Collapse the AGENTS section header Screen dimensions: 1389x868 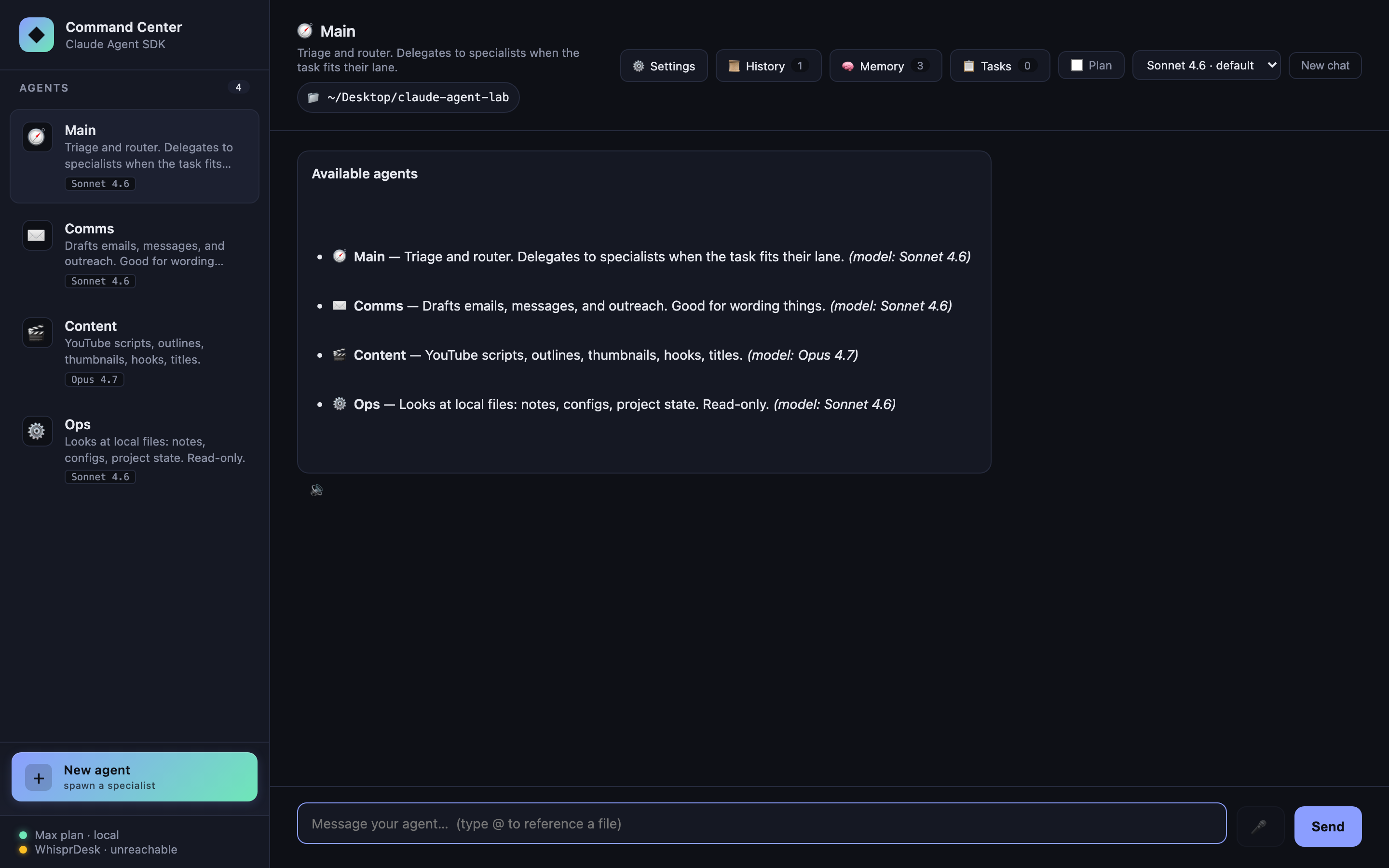tap(43, 87)
